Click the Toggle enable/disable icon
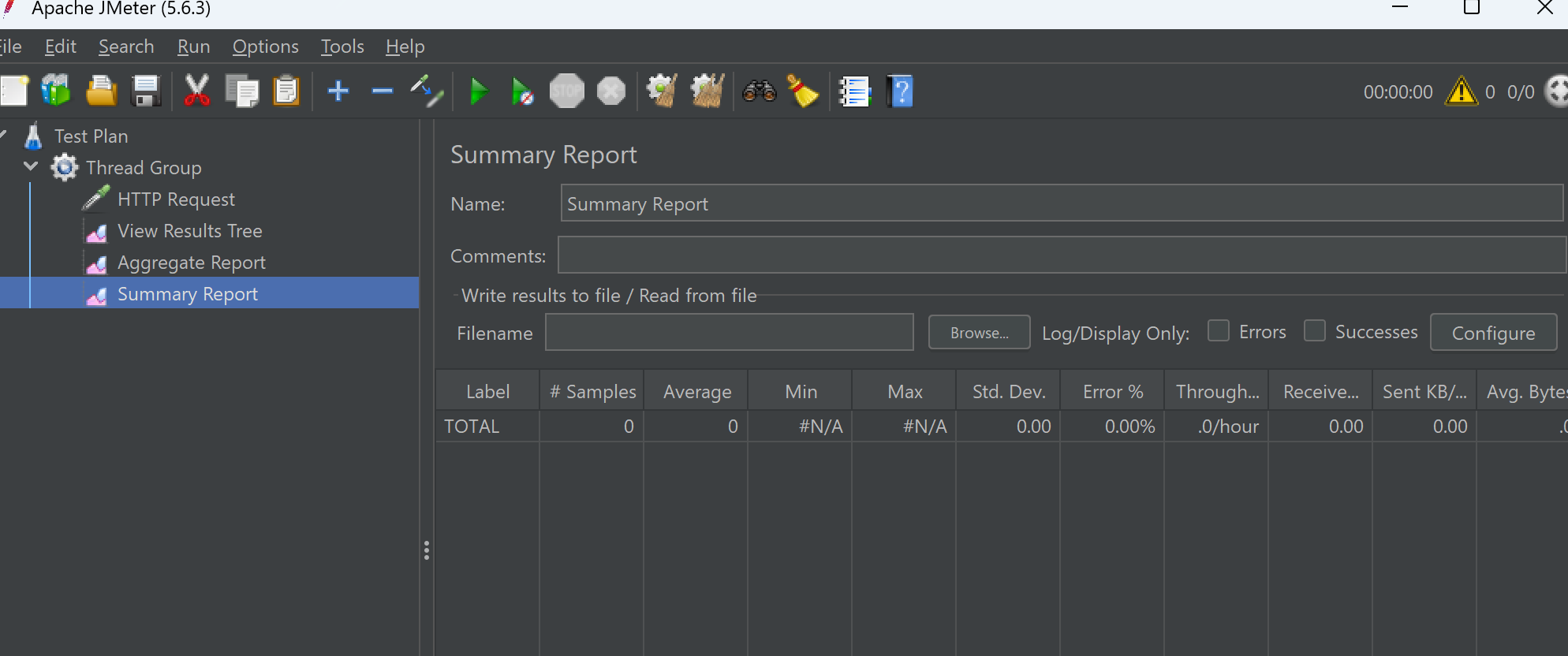Screen dimensions: 1568x656 427,91
